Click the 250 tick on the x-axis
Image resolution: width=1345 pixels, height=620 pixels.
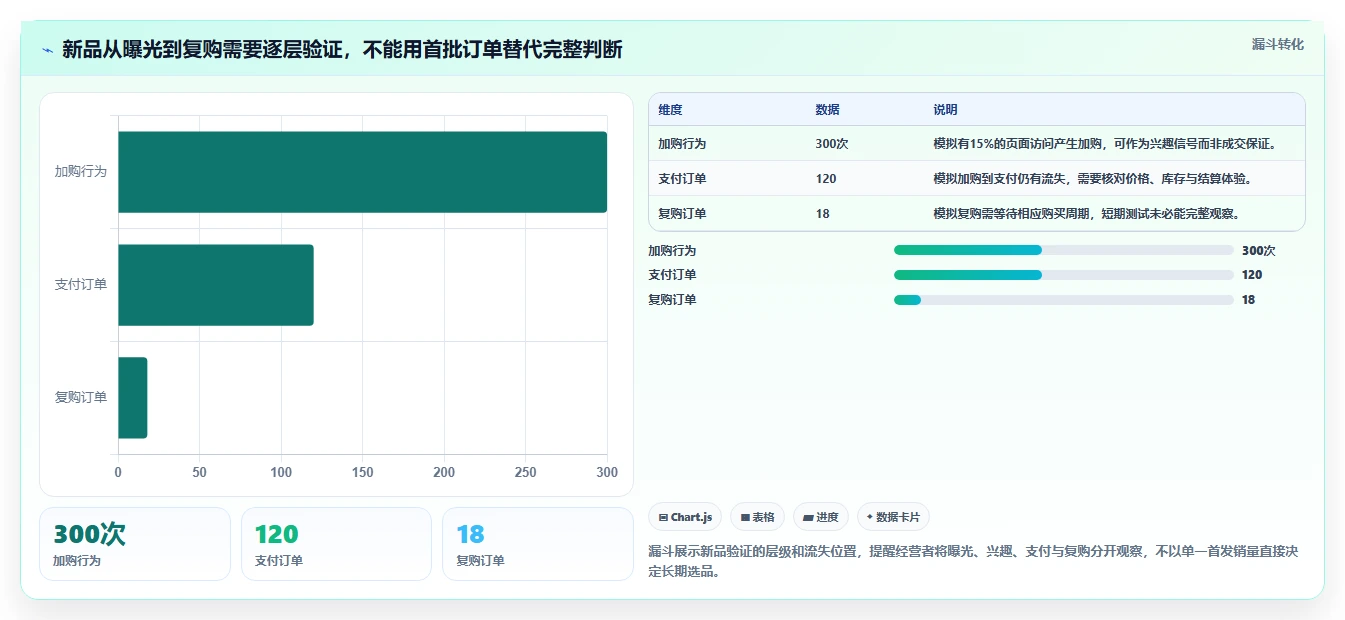pyautogui.click(x=526, y=473)
